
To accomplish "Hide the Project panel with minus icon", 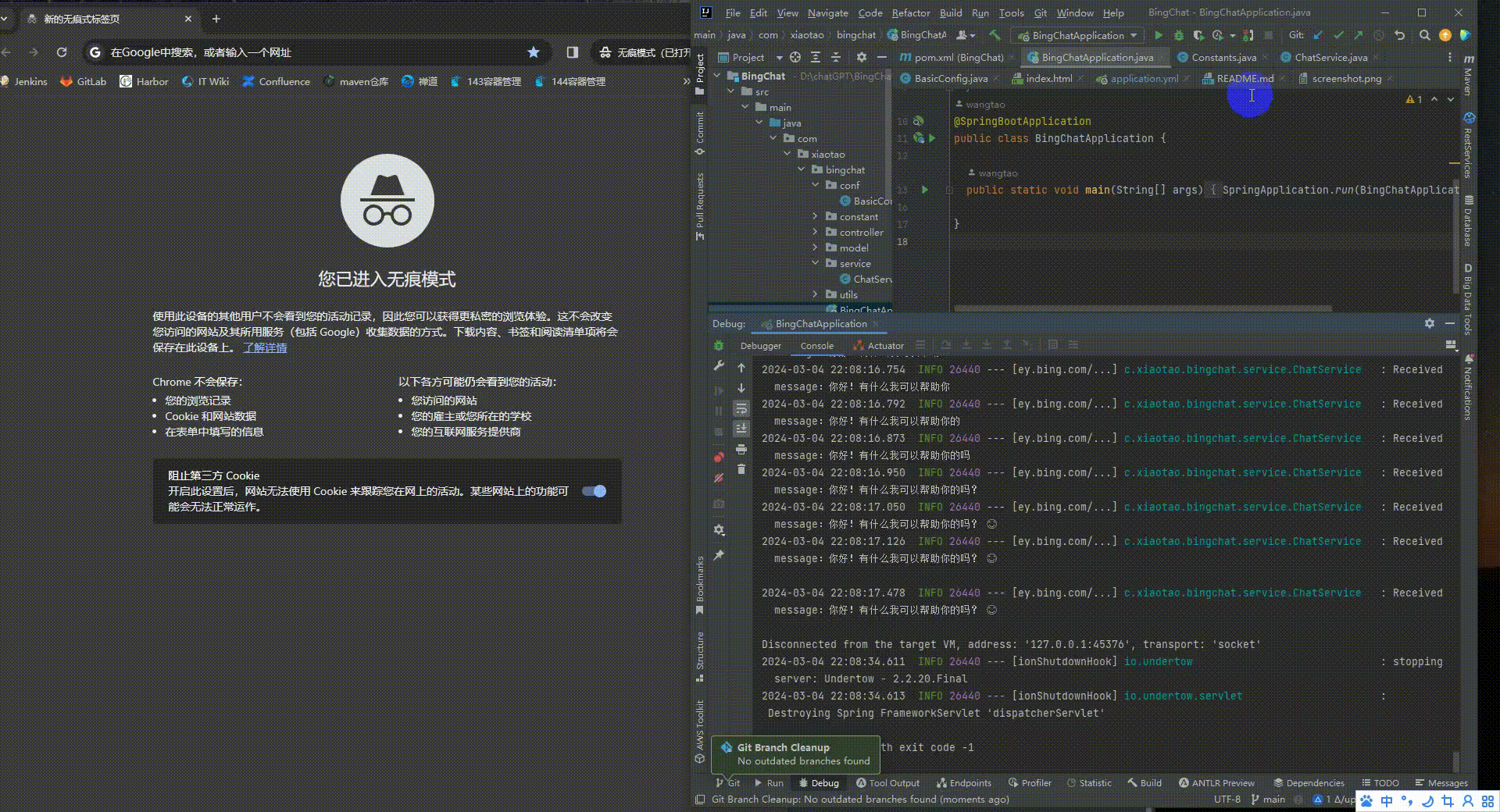I will [x=882, y=57].
